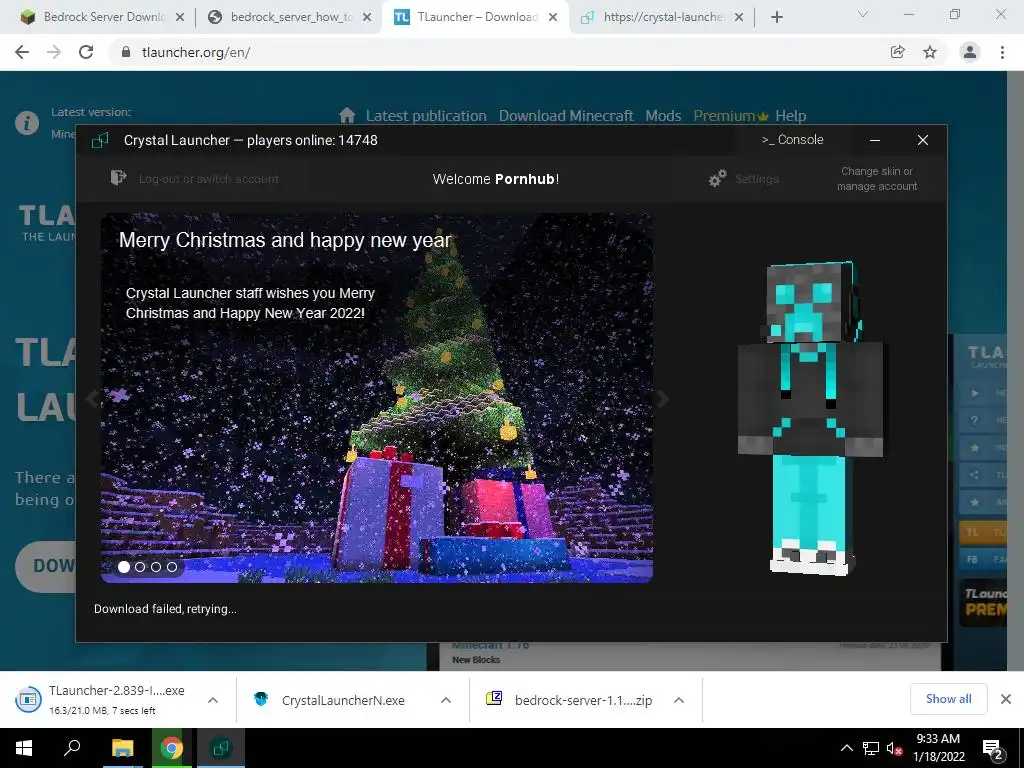This screenshot has height=768, width=1024.
Task: Go back in Chrome
Action: (x=22, y=52)
